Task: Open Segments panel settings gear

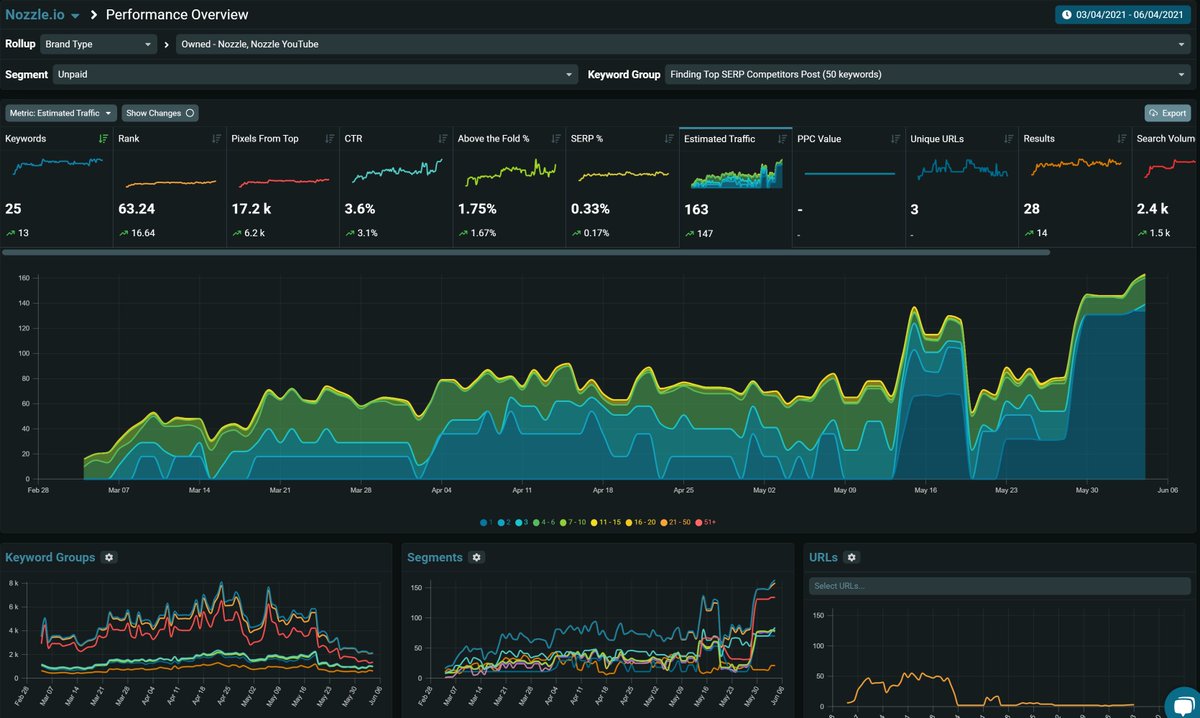Action: pyautogui.click(x=477, y=557)
